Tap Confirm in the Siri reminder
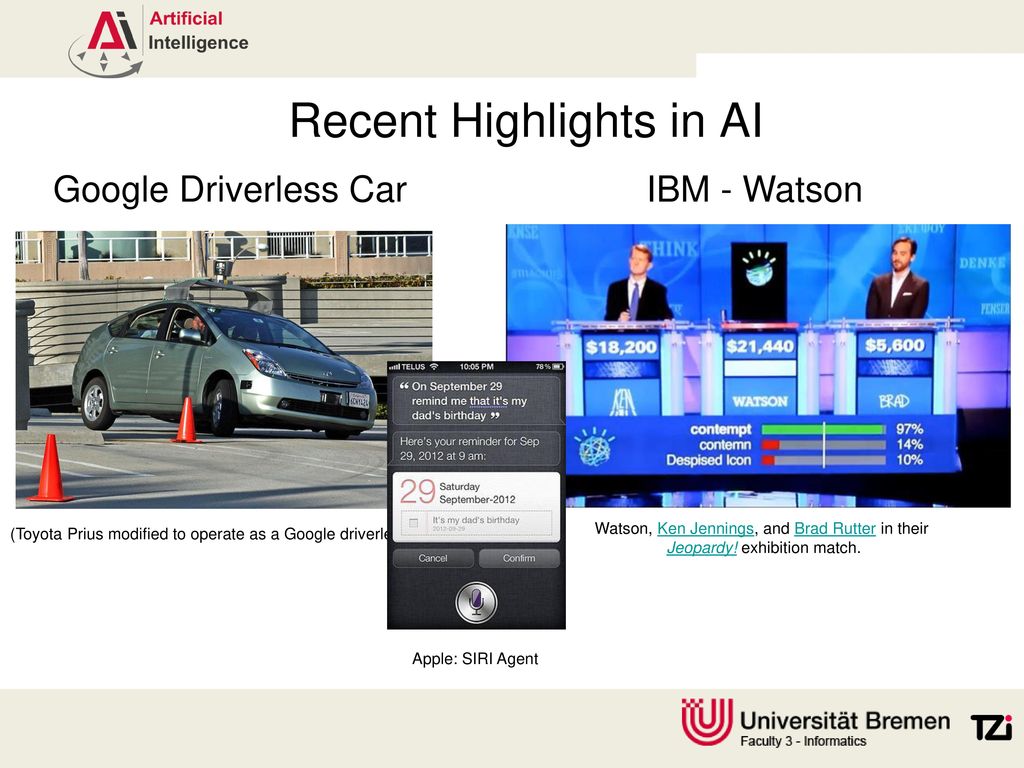Image resolution: width=1024 pixels, height=768 pixels. coord(519,558)
